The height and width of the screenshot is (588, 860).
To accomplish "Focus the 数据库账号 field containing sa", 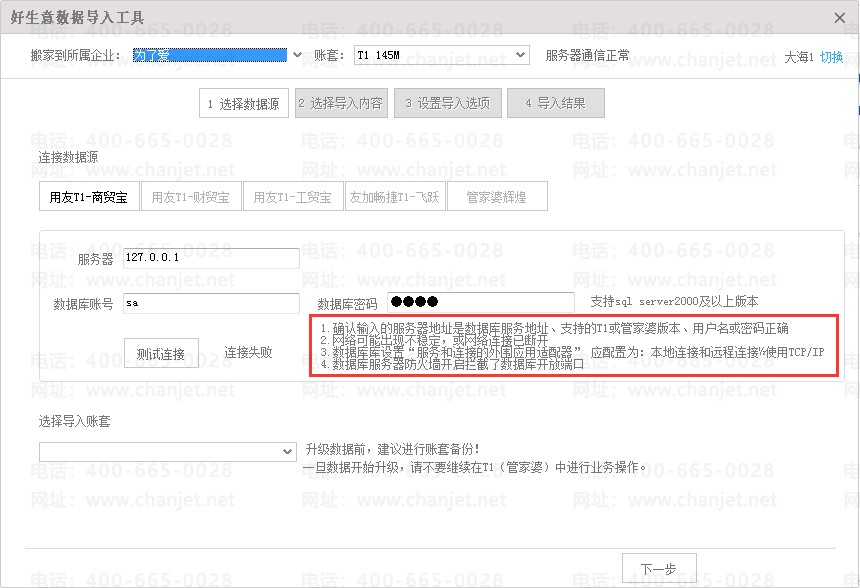I will (x=211, y=303).
